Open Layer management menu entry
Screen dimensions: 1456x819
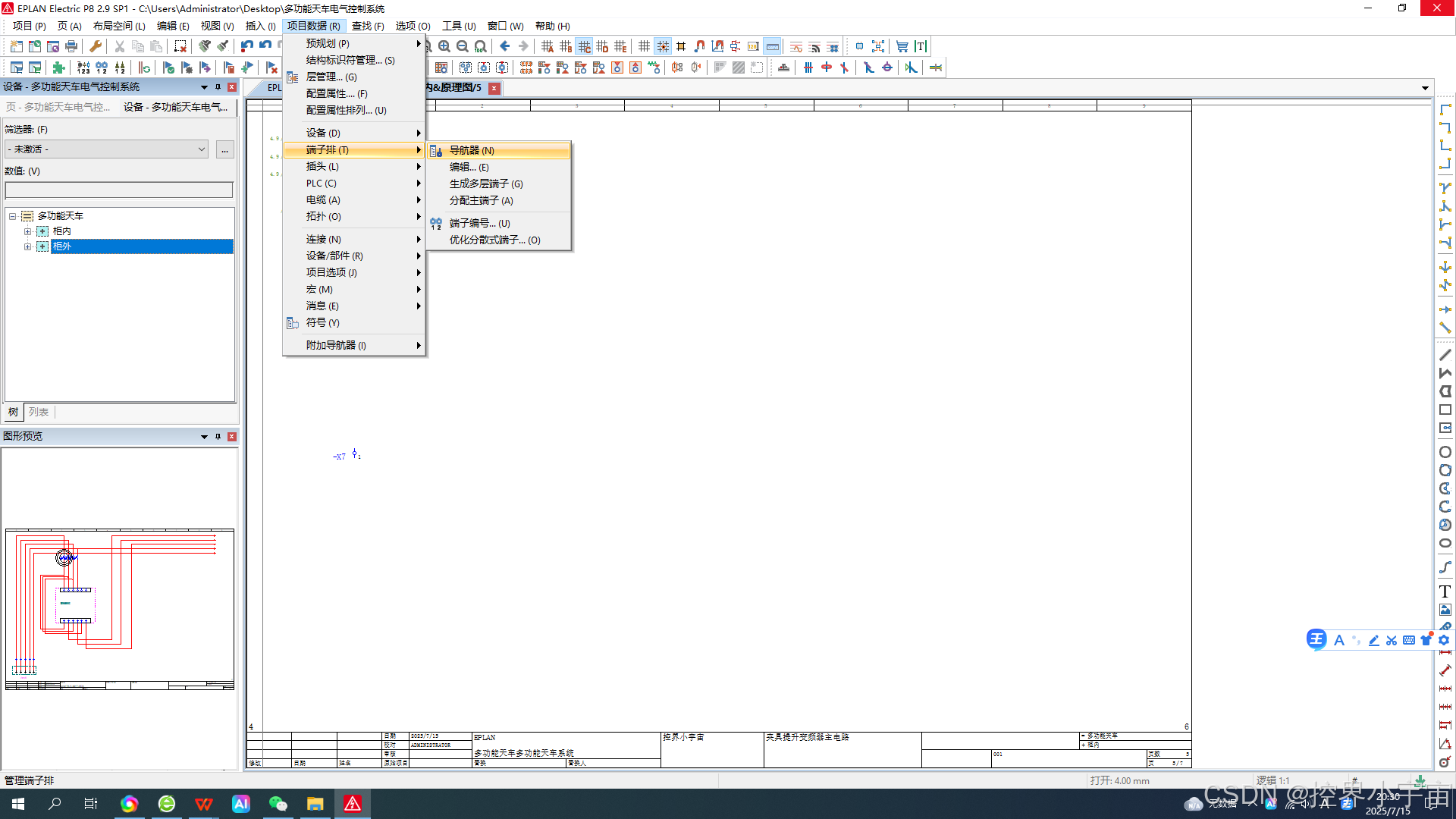pos(353,77)
